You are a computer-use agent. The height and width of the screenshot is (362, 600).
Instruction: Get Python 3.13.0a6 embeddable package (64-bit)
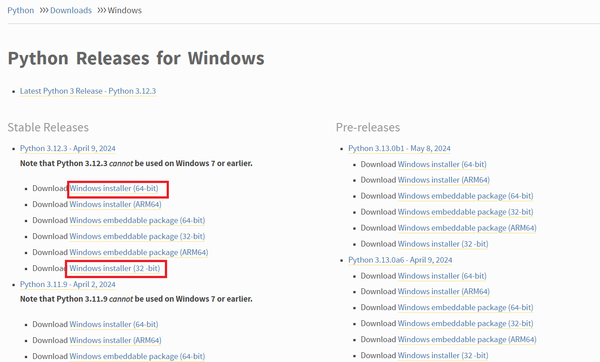click(465, 308)
